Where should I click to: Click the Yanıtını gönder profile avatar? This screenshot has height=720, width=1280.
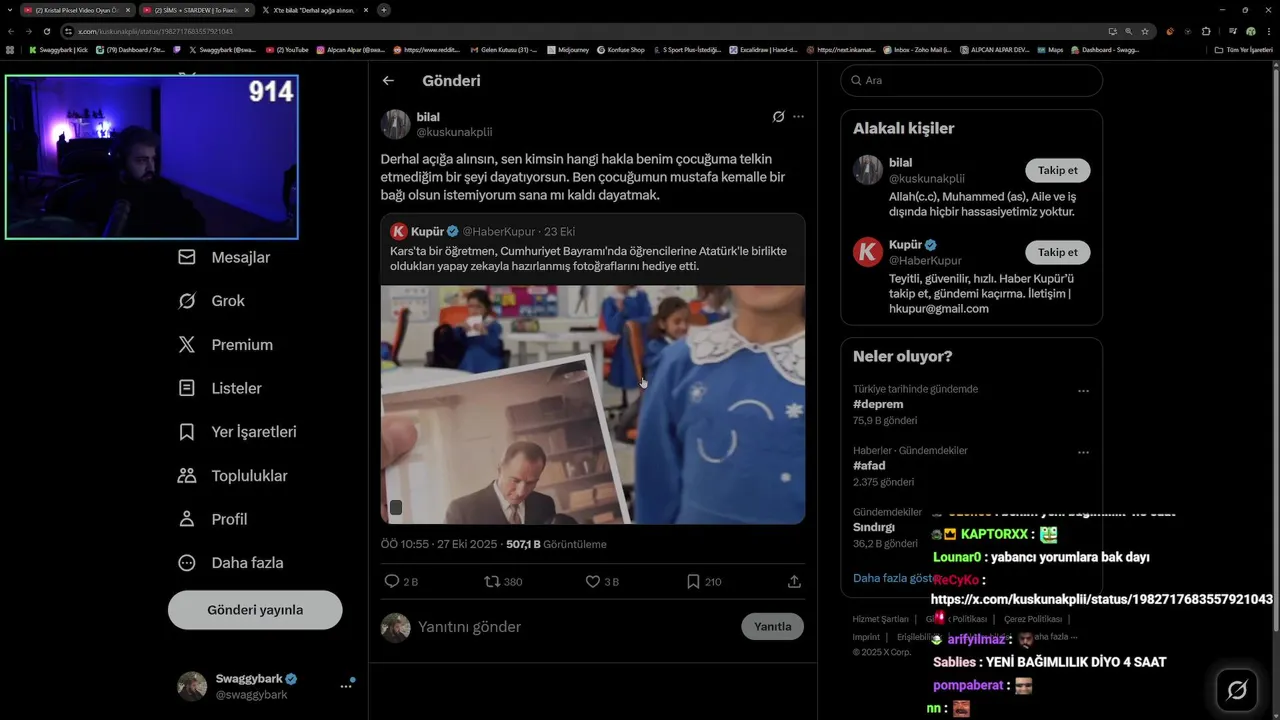coord(395,627)
